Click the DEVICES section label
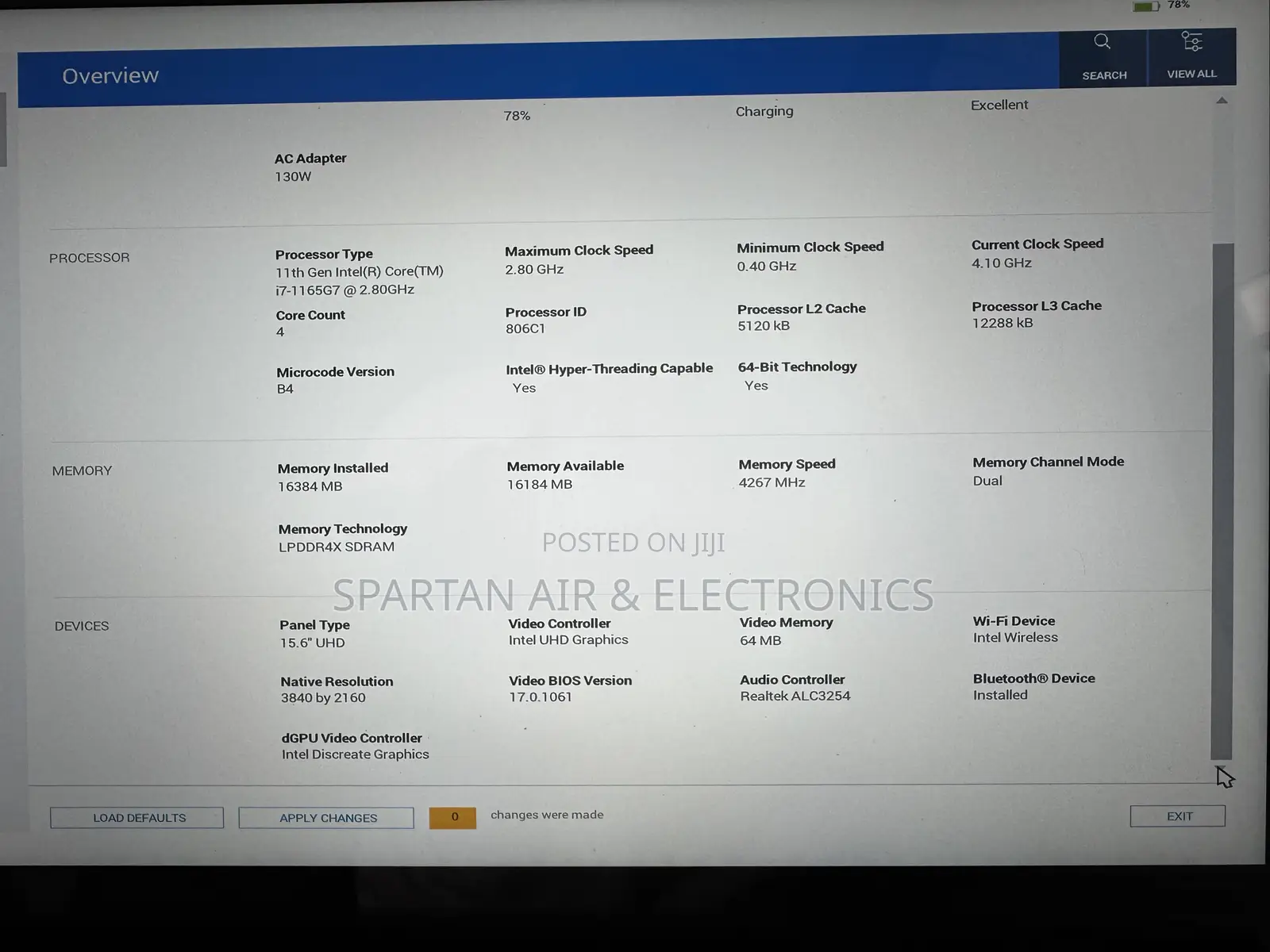Viewport: 1270px width, 952px height. [82, 626]
